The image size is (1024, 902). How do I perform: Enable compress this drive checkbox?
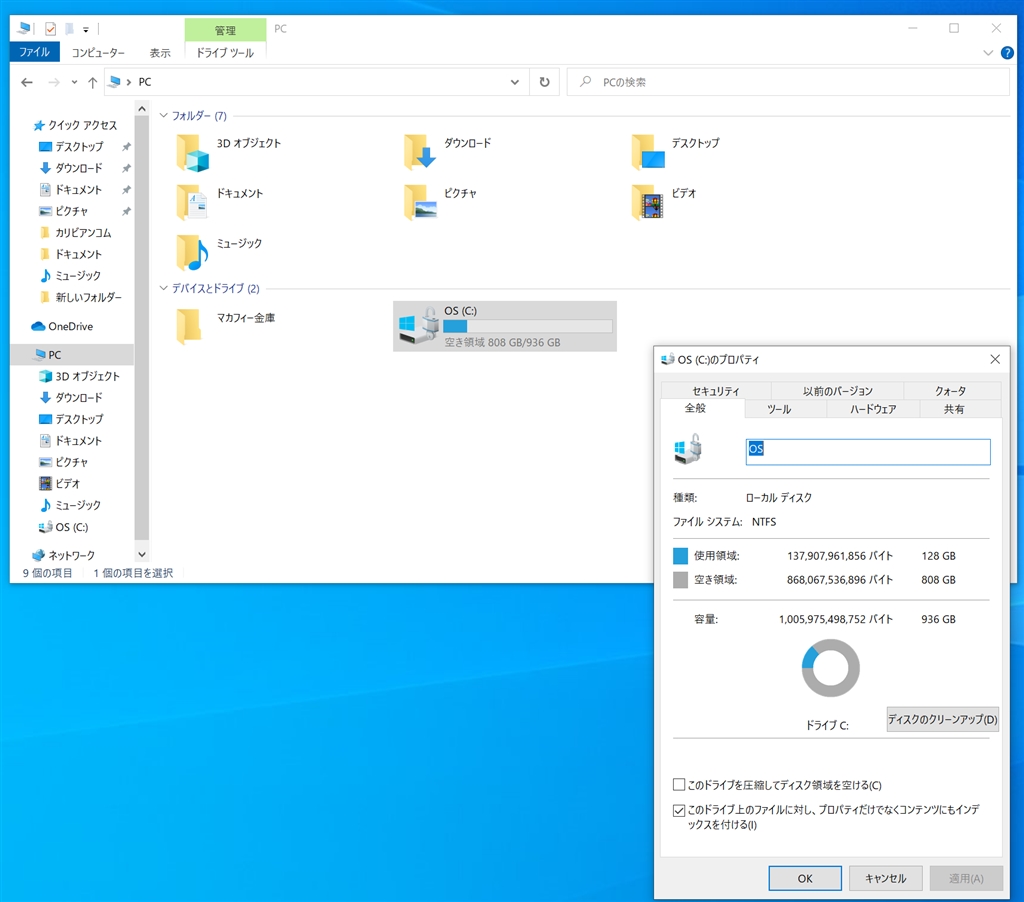[x=679, y=784]
